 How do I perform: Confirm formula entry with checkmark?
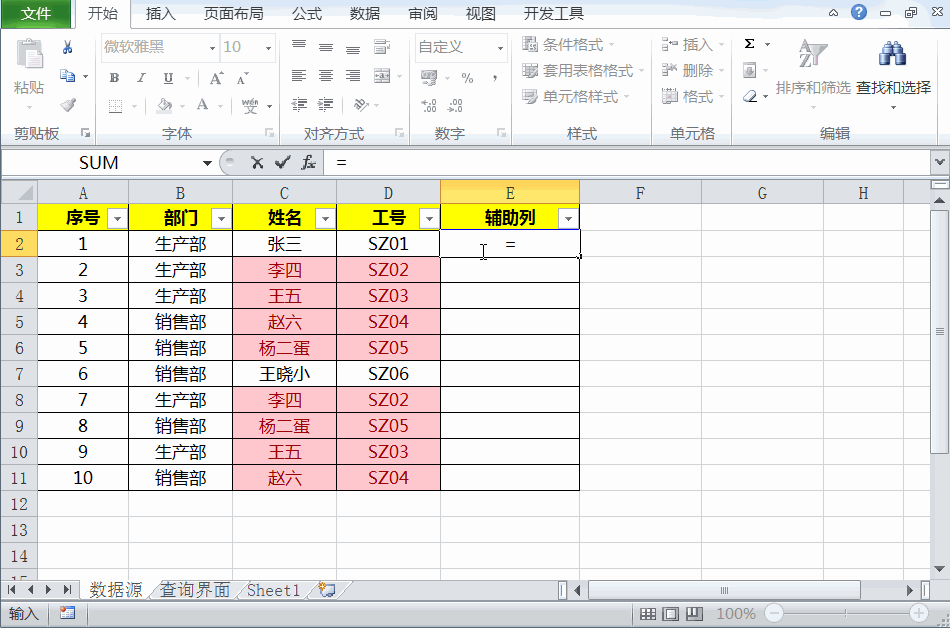coord(282,162)
